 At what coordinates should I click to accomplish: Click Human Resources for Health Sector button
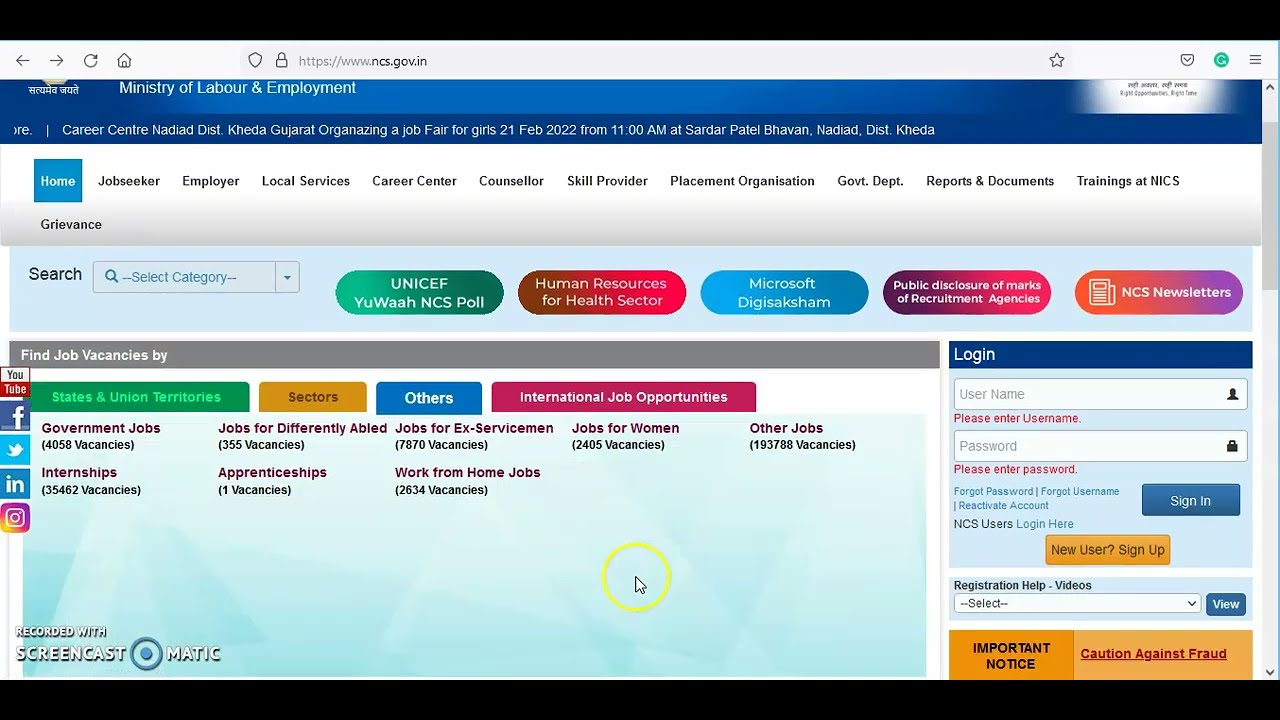(602, 292)
